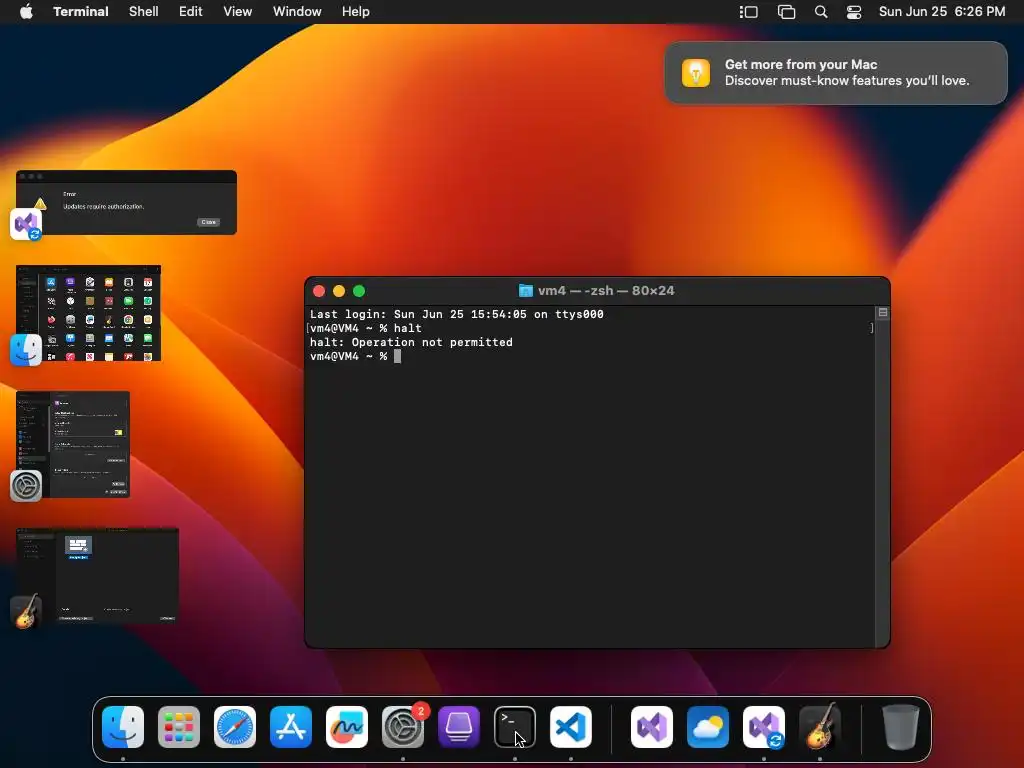Open Apple Configurator purple Dock icon

tap(458, 727)
